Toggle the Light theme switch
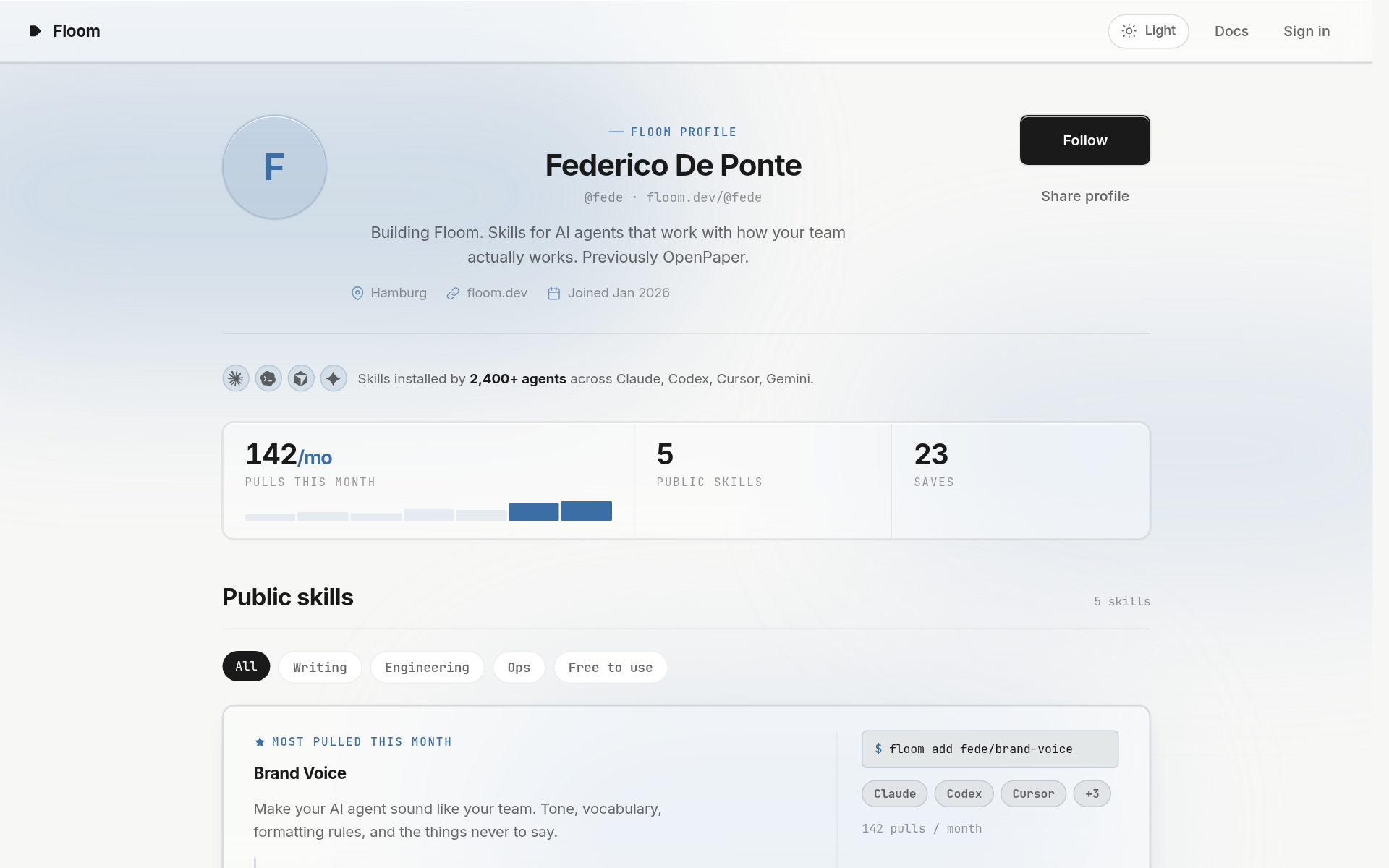The width and height of the screenshot is (1389, 868). (x=1148, y=31)
